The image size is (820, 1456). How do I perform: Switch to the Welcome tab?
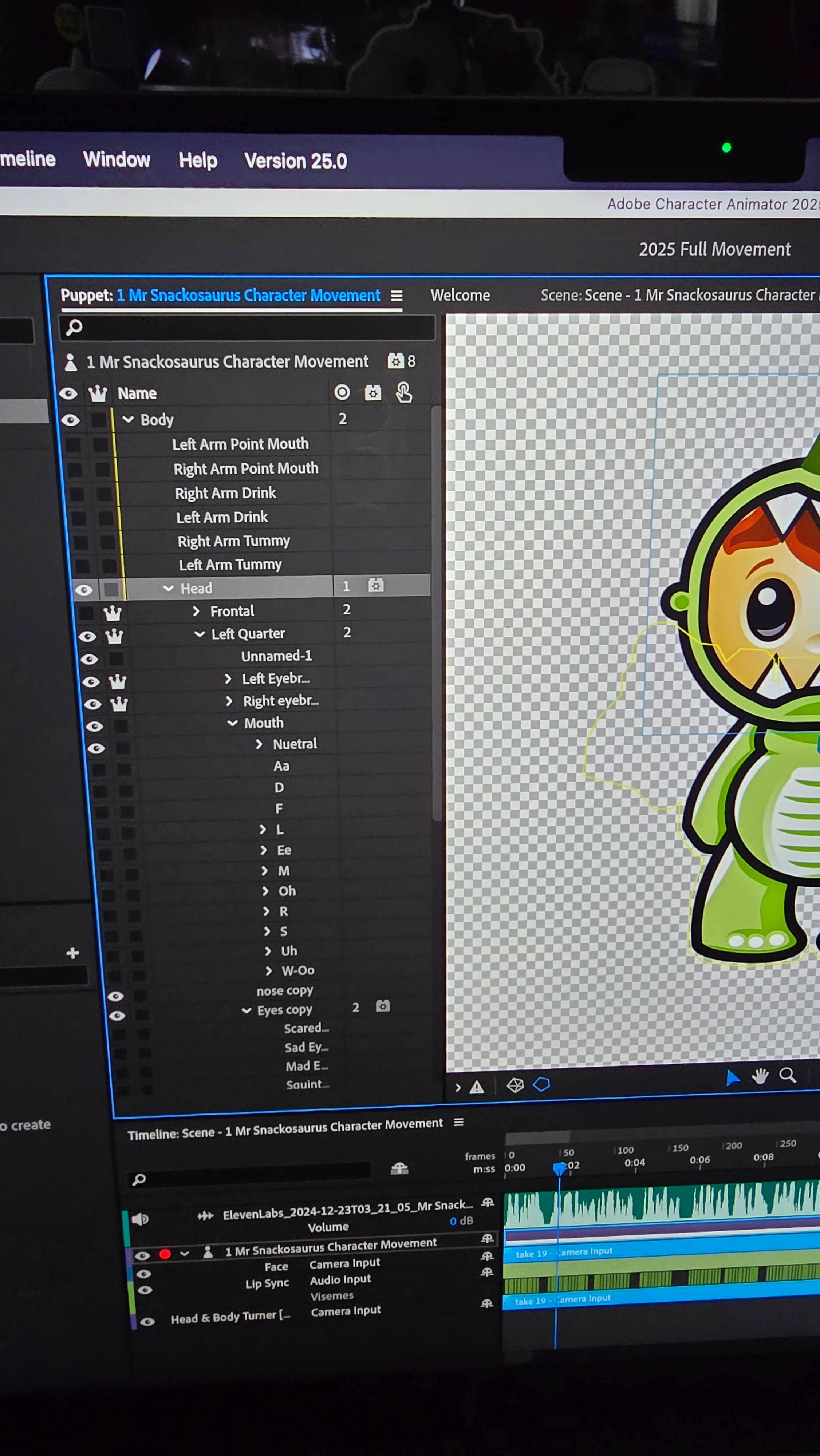460,295
